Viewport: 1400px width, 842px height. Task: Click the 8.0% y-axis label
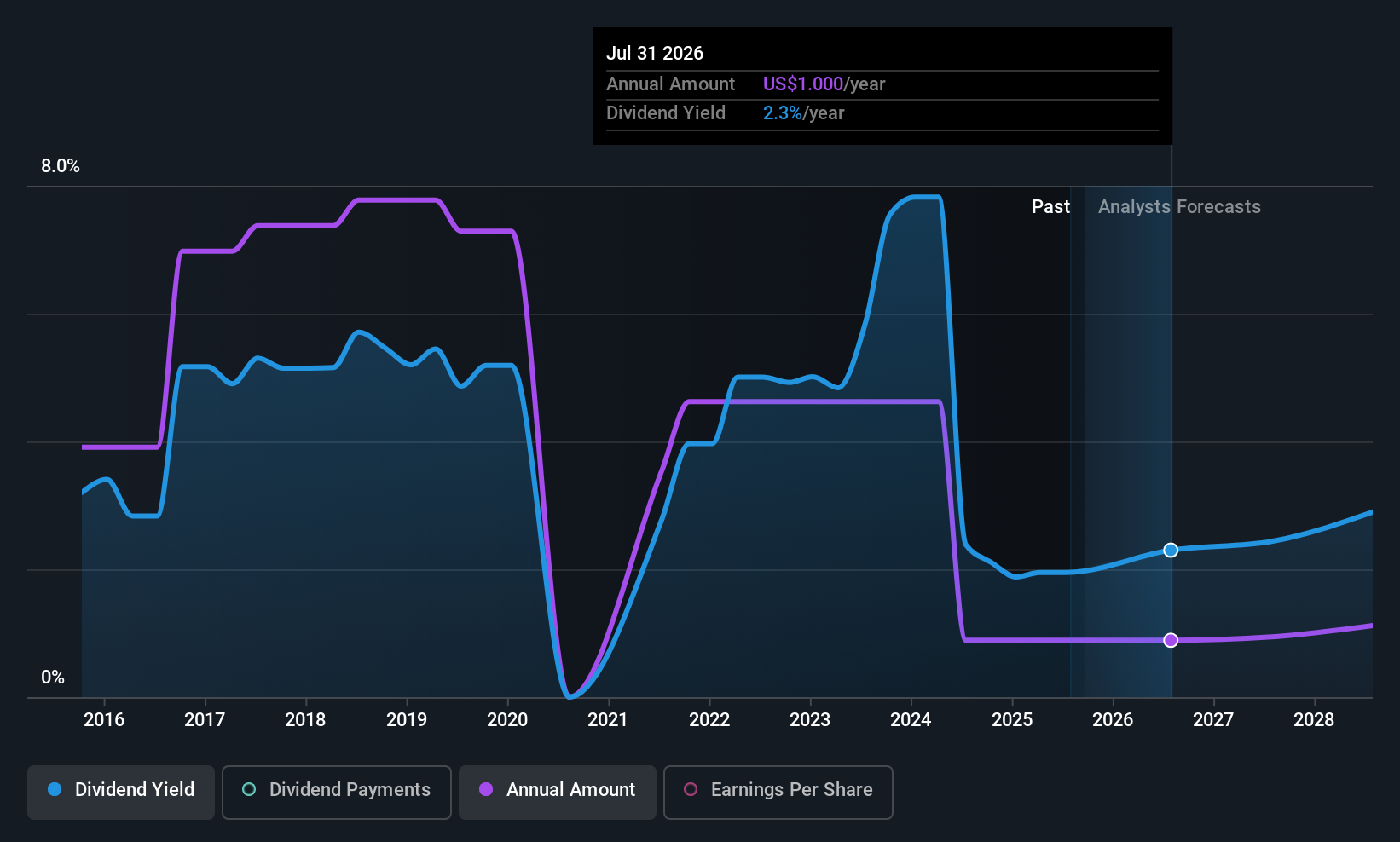[61, 166]
